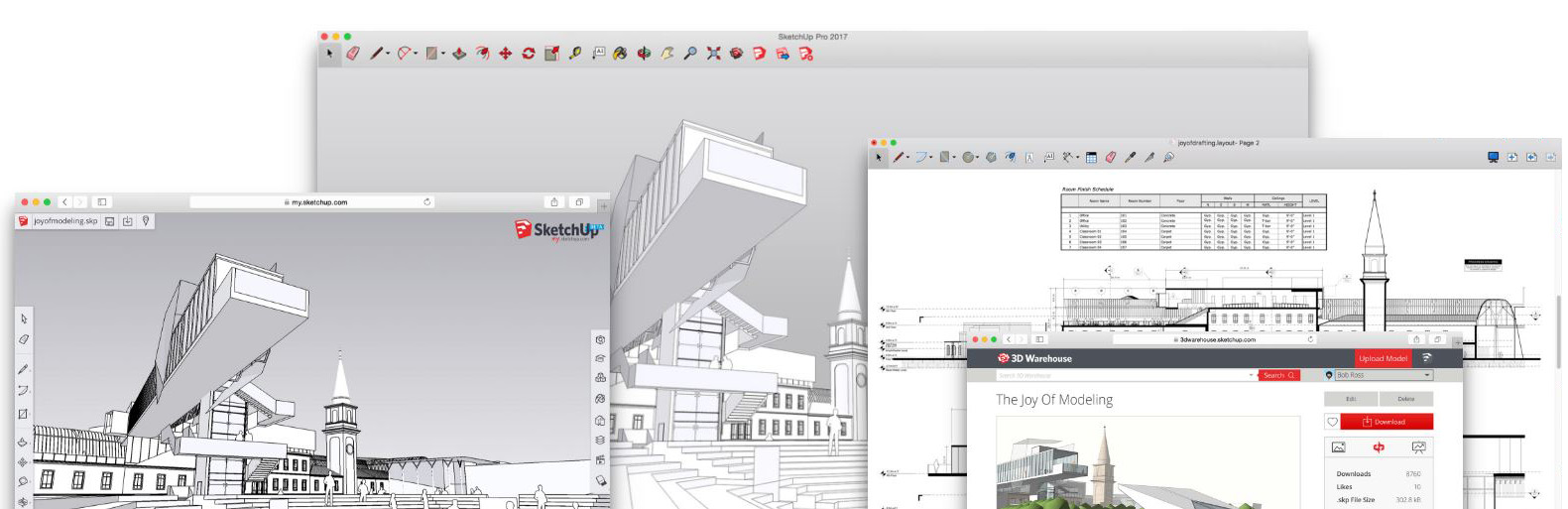Select the red Move tool in SketchUp Pro
This screenshot has width=1568, height=509.
505,54
